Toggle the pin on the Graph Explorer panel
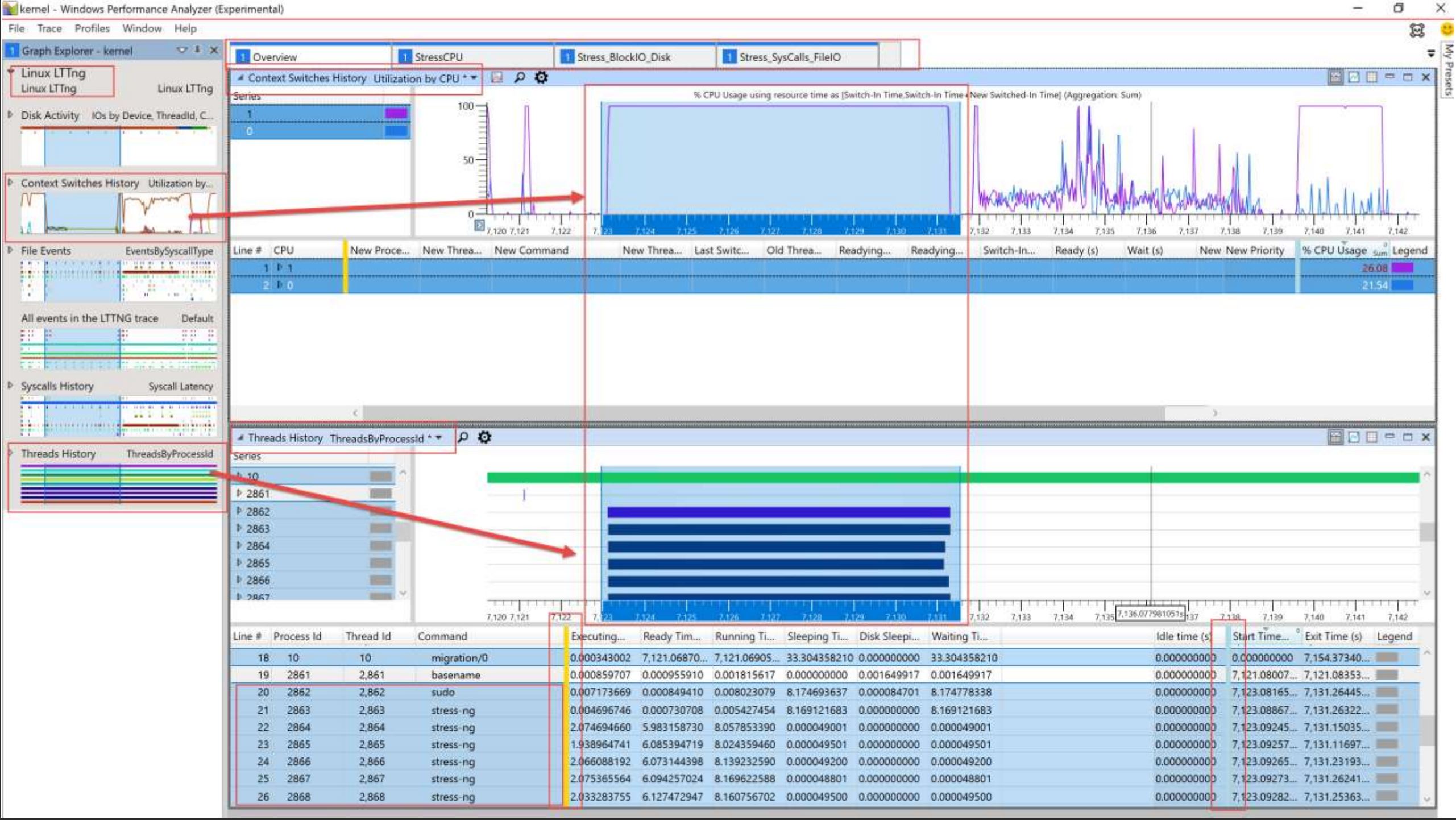Viewport: 1456px width, 820px height. click(x=197, y=51)
